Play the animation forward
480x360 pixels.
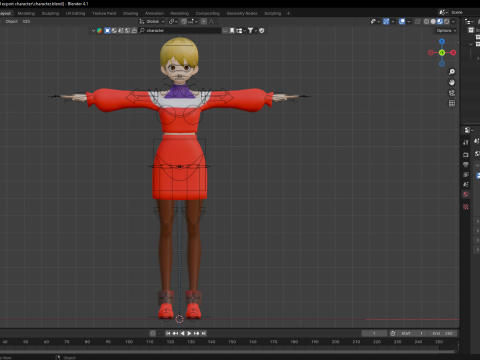pos(189,333)
